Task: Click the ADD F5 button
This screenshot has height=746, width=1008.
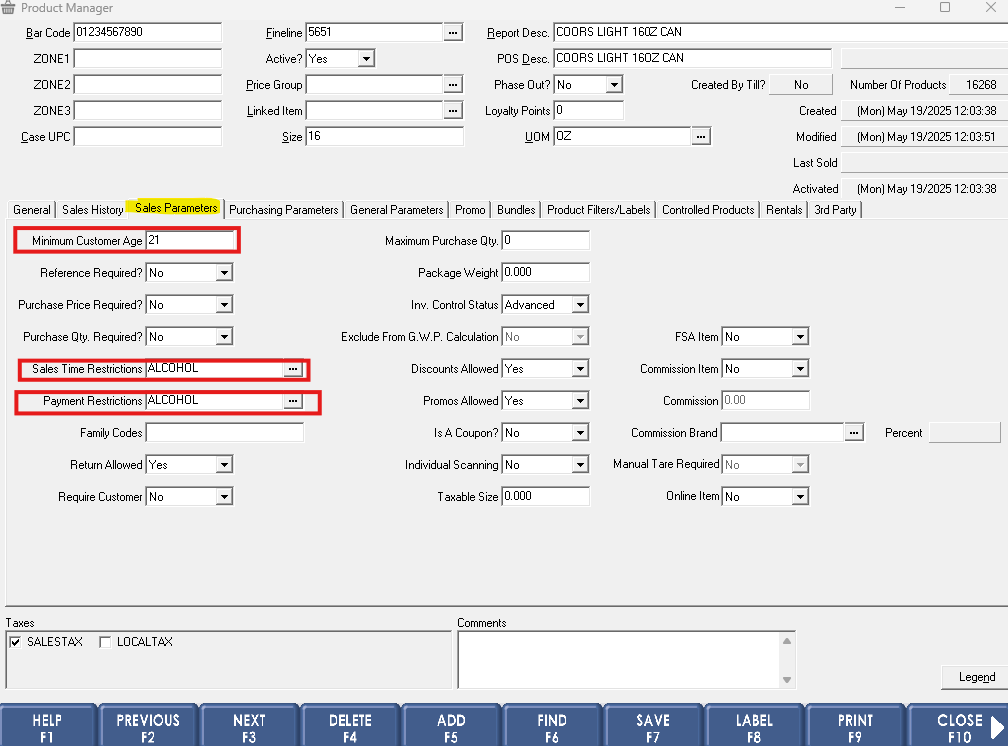Action: click(x=451, y=727)
